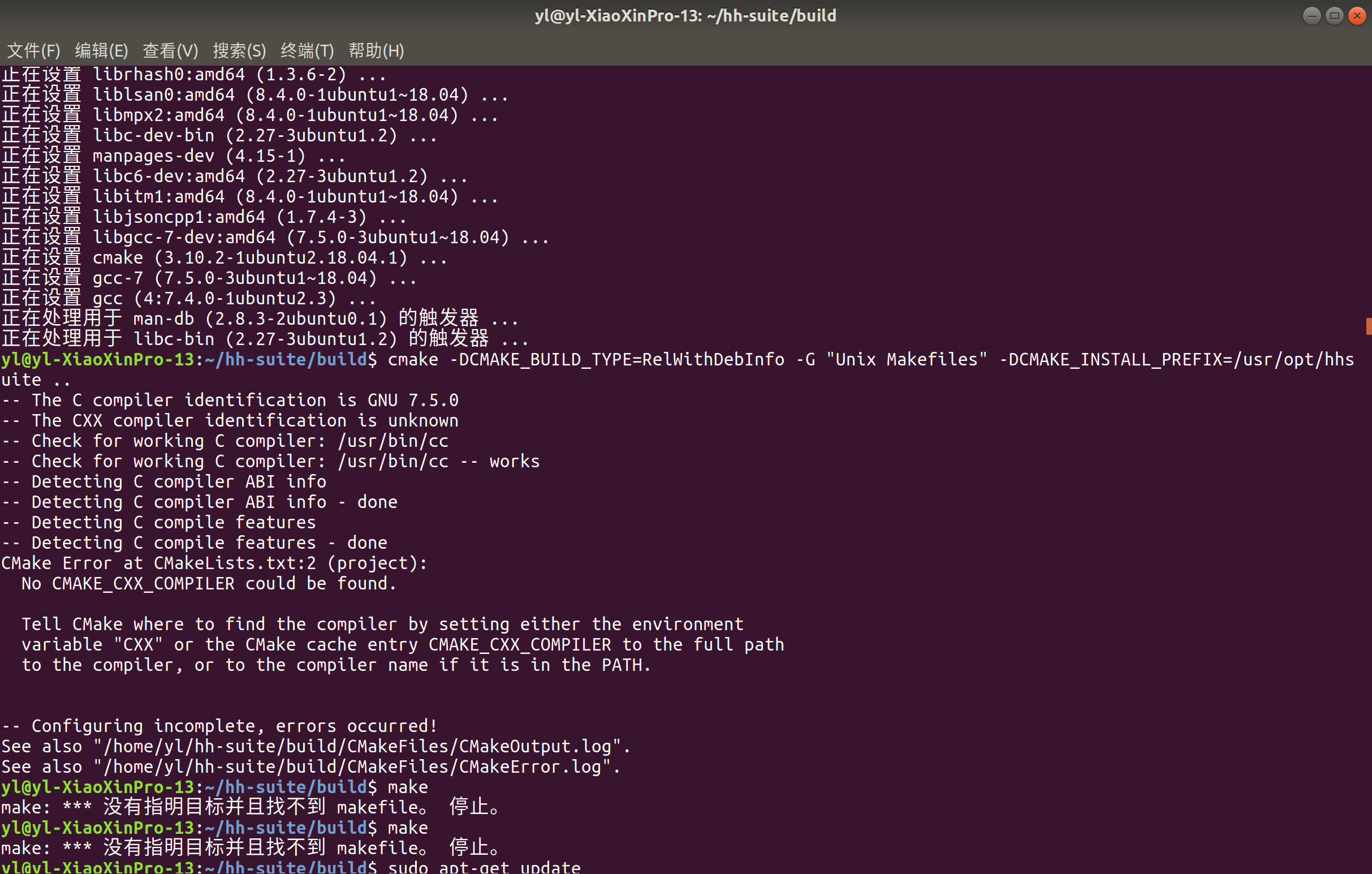The image size is (1372, 874).
Task: Open the 搜索(S) menu
Action: pyautogui.click(x=239, y=51)
